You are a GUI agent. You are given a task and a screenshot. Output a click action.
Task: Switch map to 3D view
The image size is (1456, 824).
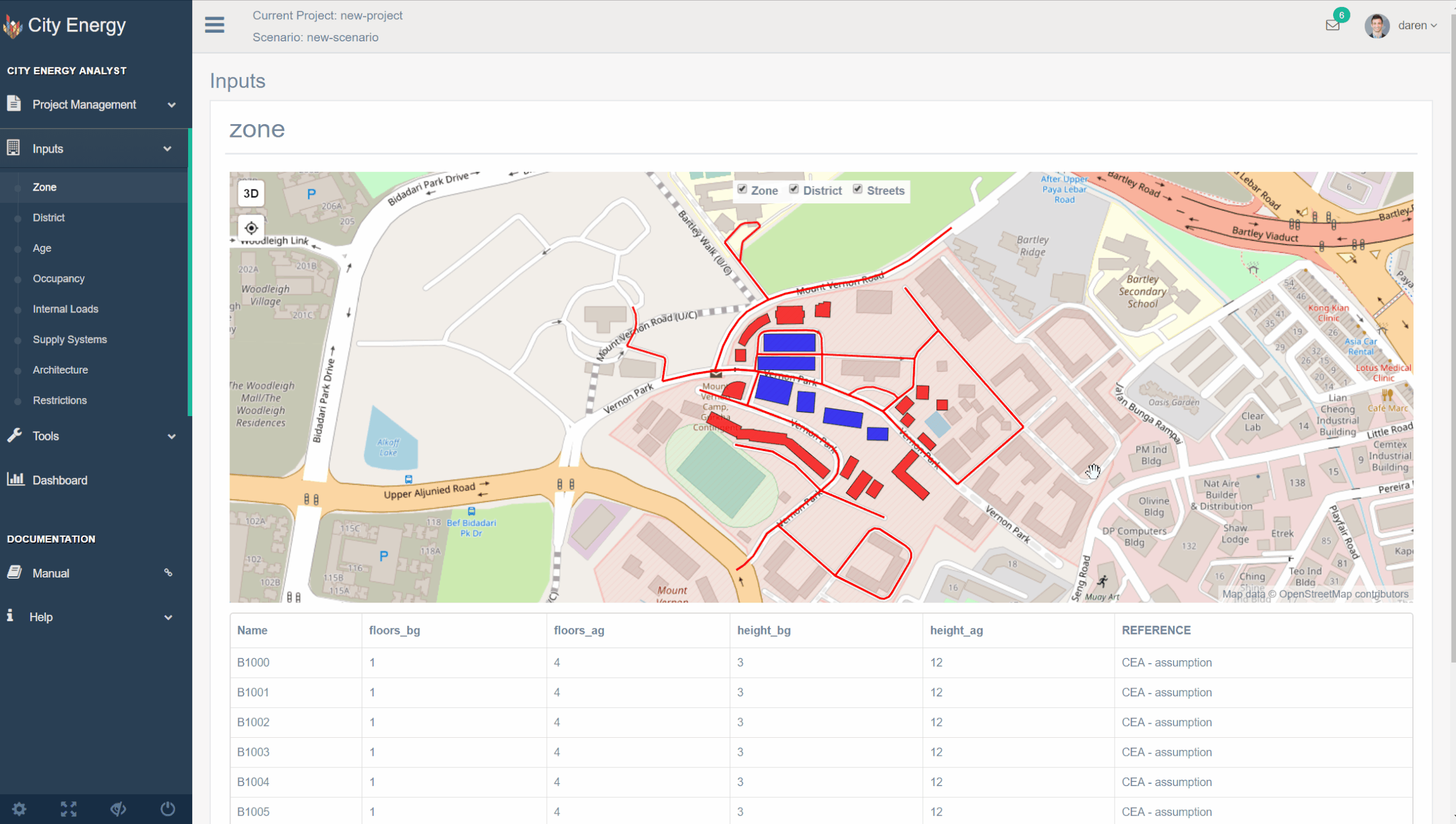251,193
